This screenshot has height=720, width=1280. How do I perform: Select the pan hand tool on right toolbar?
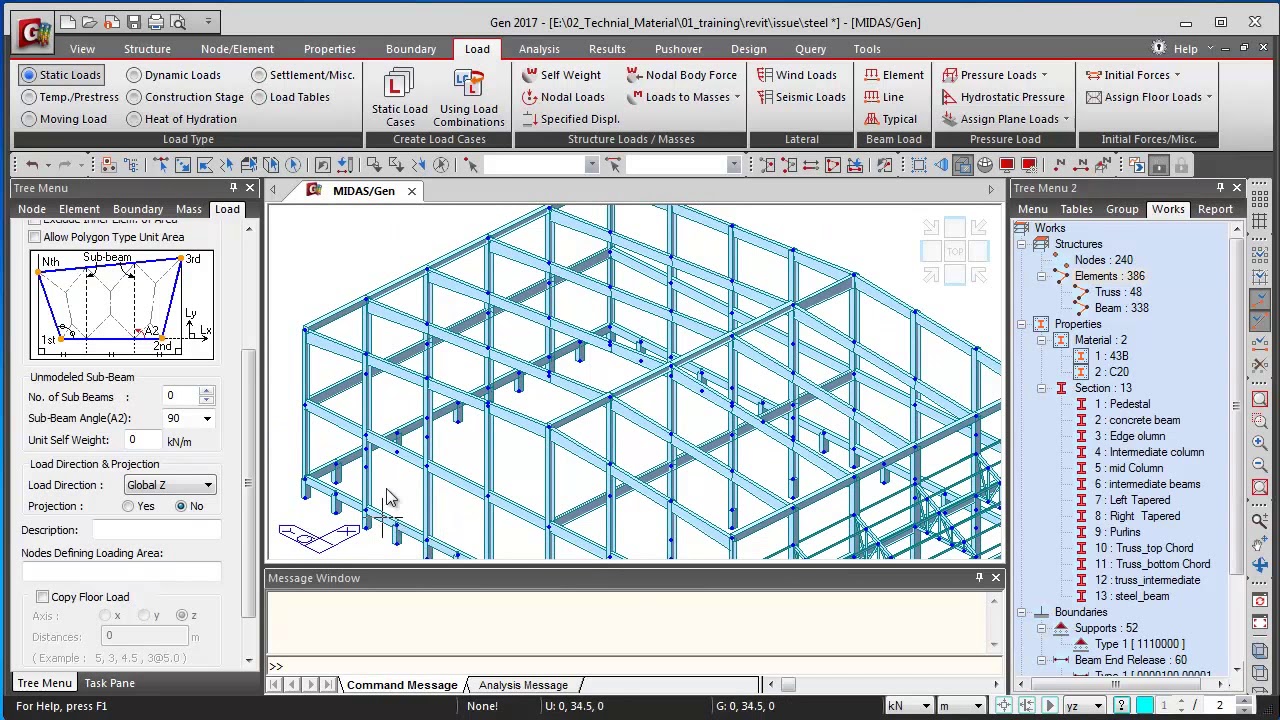pyautogui.click(x=1260, y=543)
